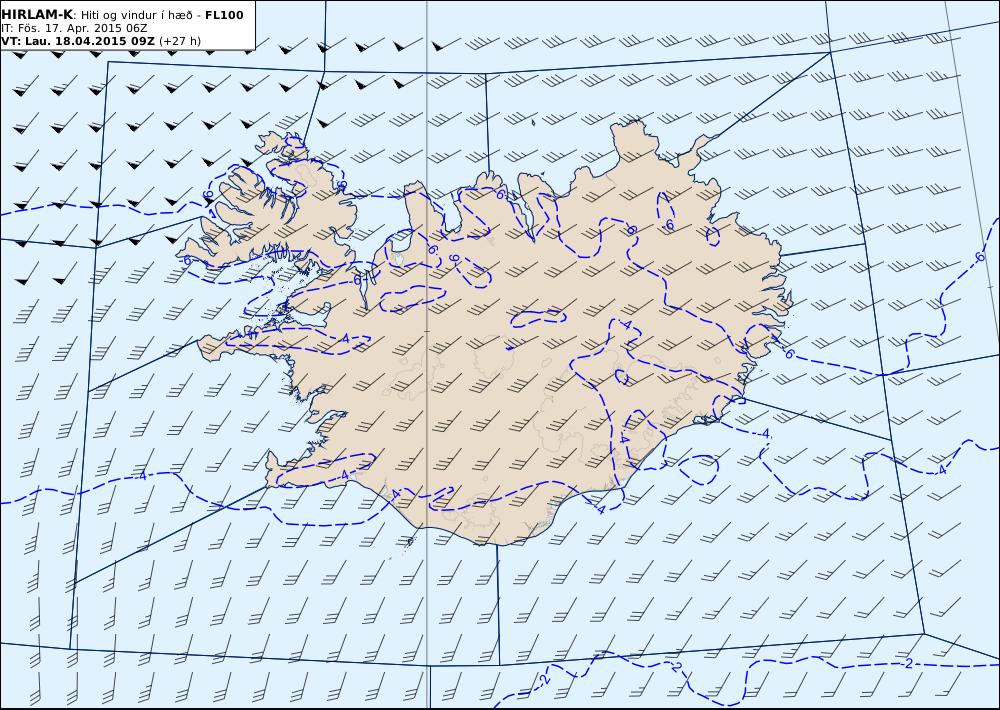
Task: Select the 'Hiti og vindur í hæð' caption
Action: (x=136, y=15)
